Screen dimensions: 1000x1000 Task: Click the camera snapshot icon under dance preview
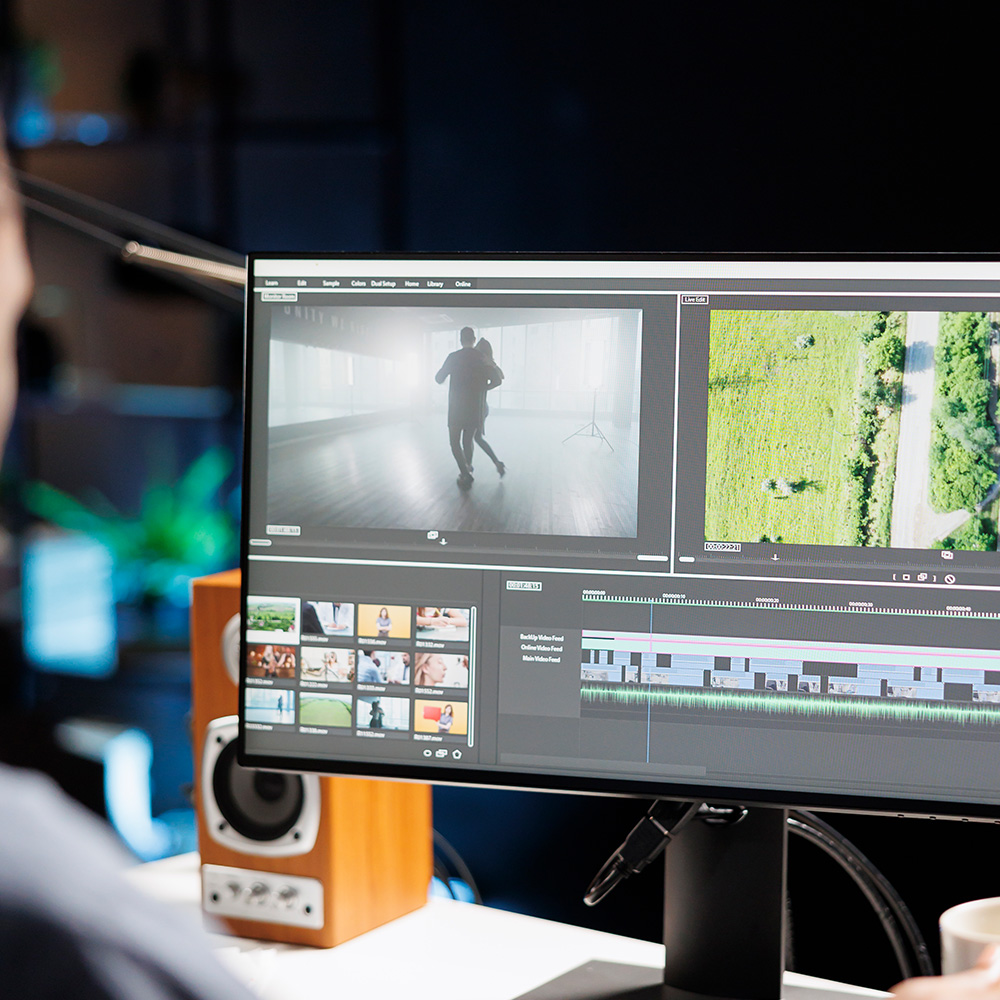432,535
